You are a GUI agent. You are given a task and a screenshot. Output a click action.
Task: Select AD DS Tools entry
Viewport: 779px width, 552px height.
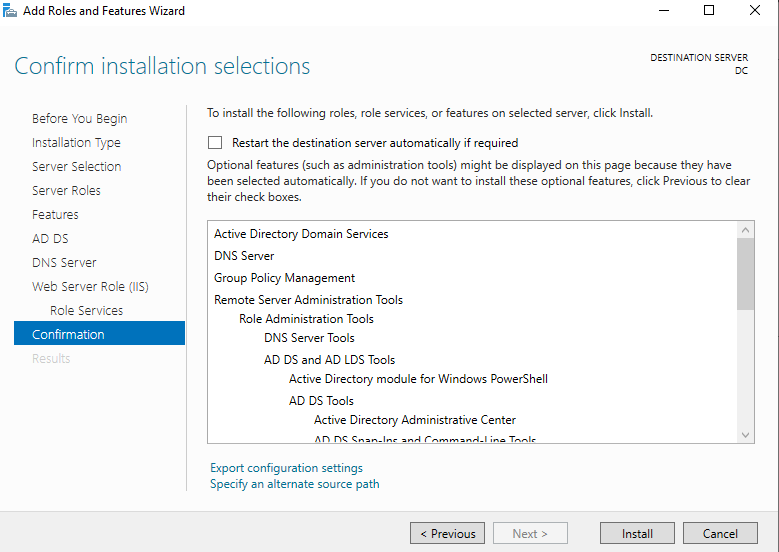321,400
